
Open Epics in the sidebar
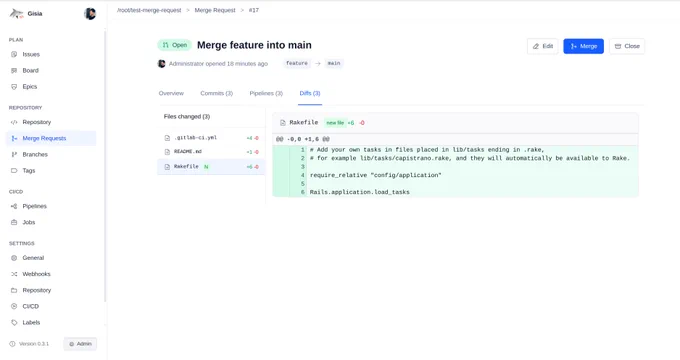51,86
